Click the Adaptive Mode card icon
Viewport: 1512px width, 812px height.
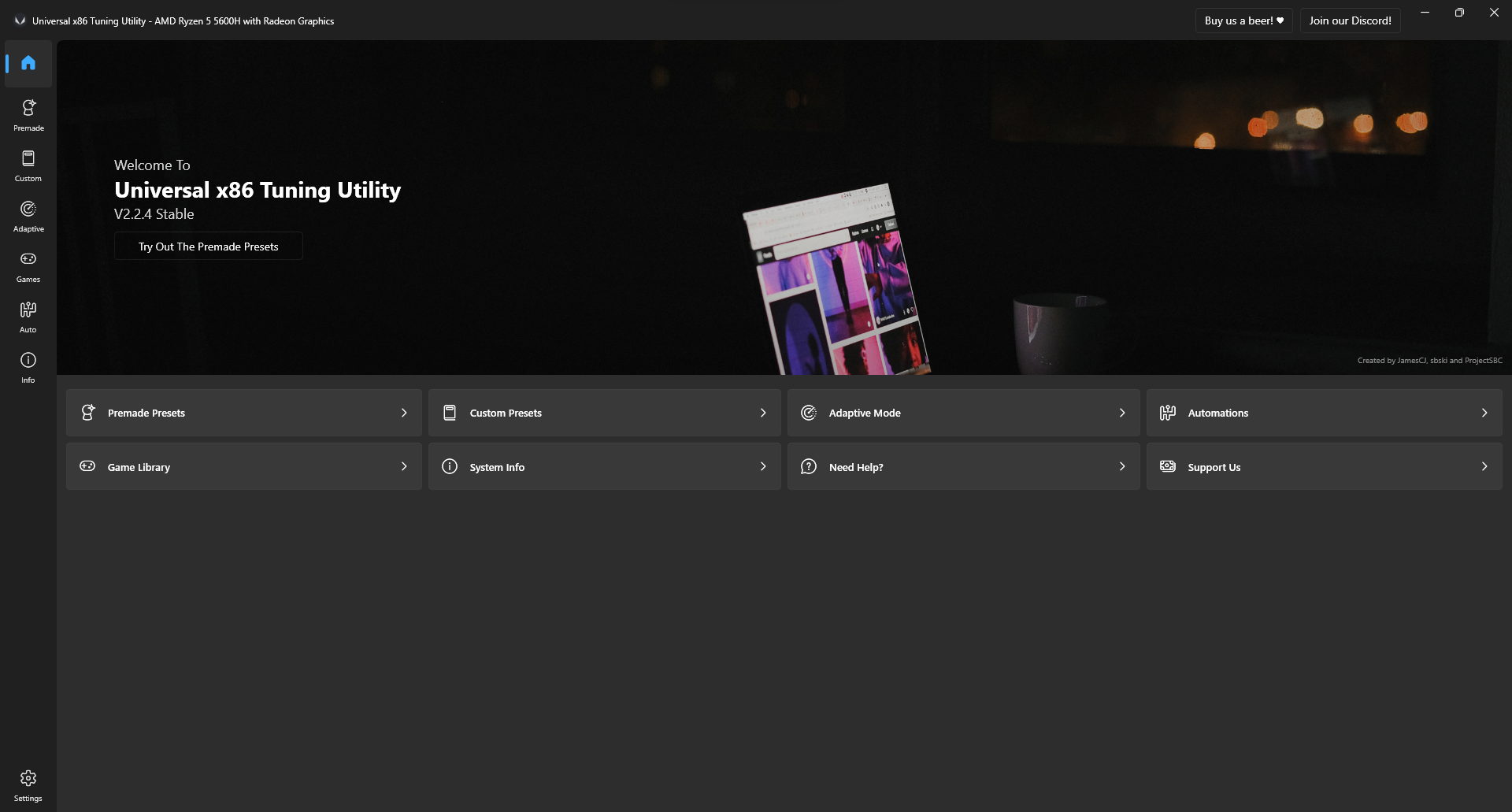tap(809, 413)
